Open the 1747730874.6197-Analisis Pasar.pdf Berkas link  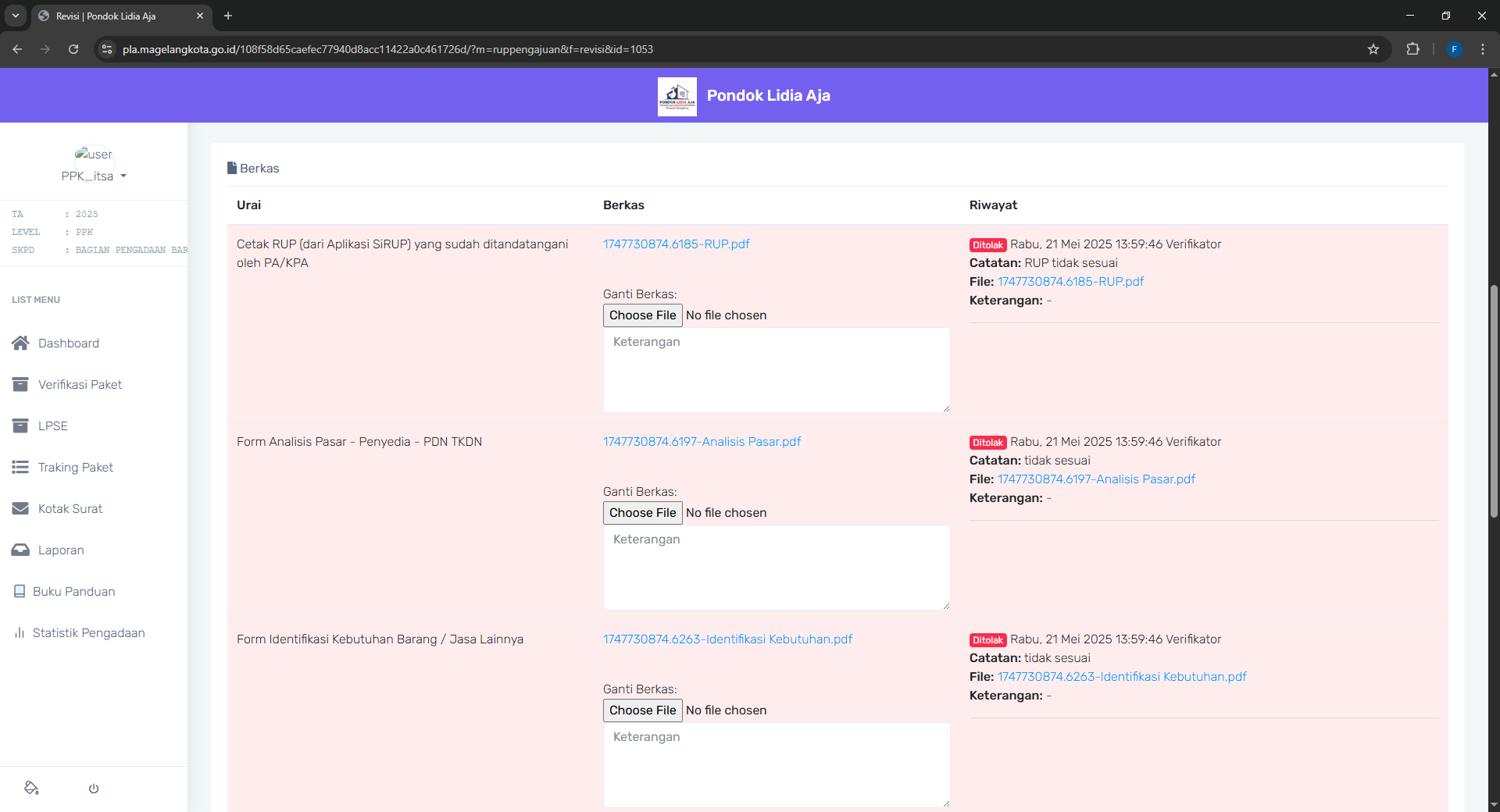click(702, 442)
